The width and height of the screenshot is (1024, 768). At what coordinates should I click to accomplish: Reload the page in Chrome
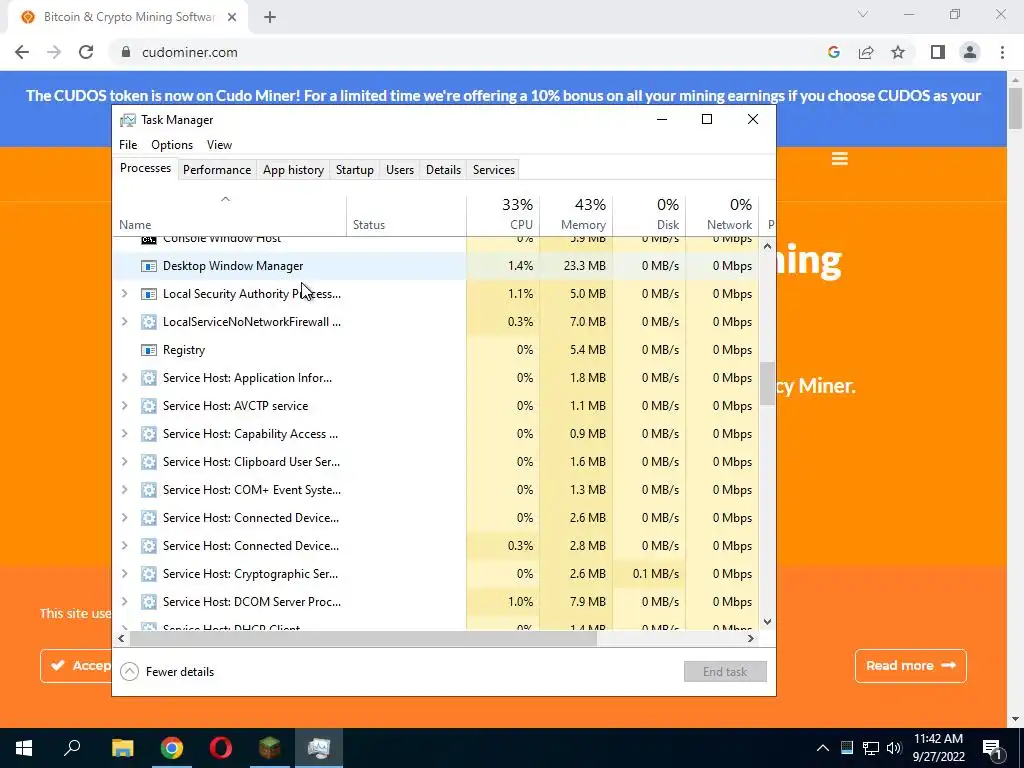(86, 52)
